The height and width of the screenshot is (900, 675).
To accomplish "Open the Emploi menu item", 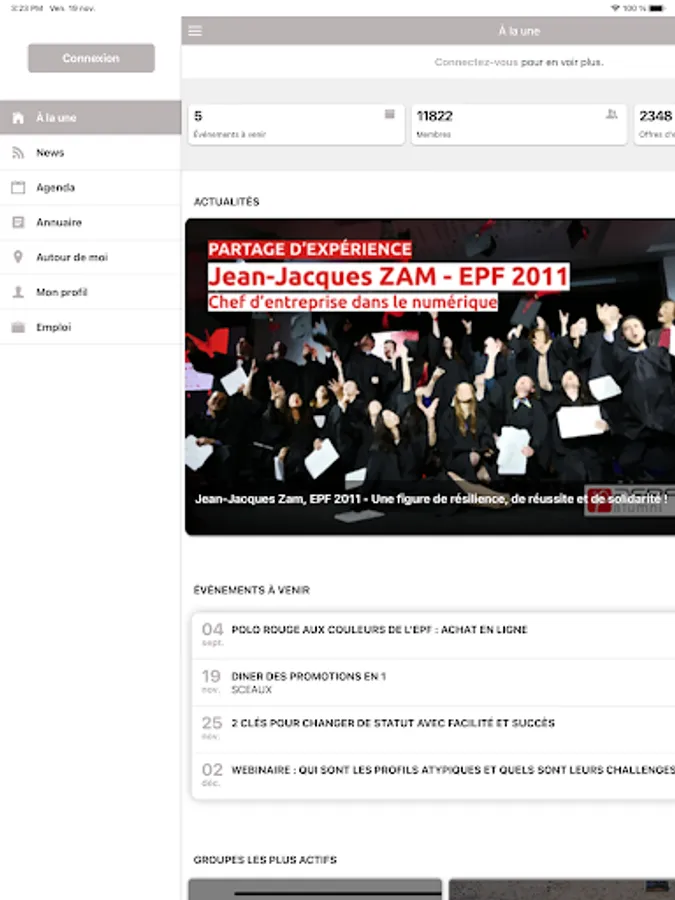I will [x=91, y=327].
